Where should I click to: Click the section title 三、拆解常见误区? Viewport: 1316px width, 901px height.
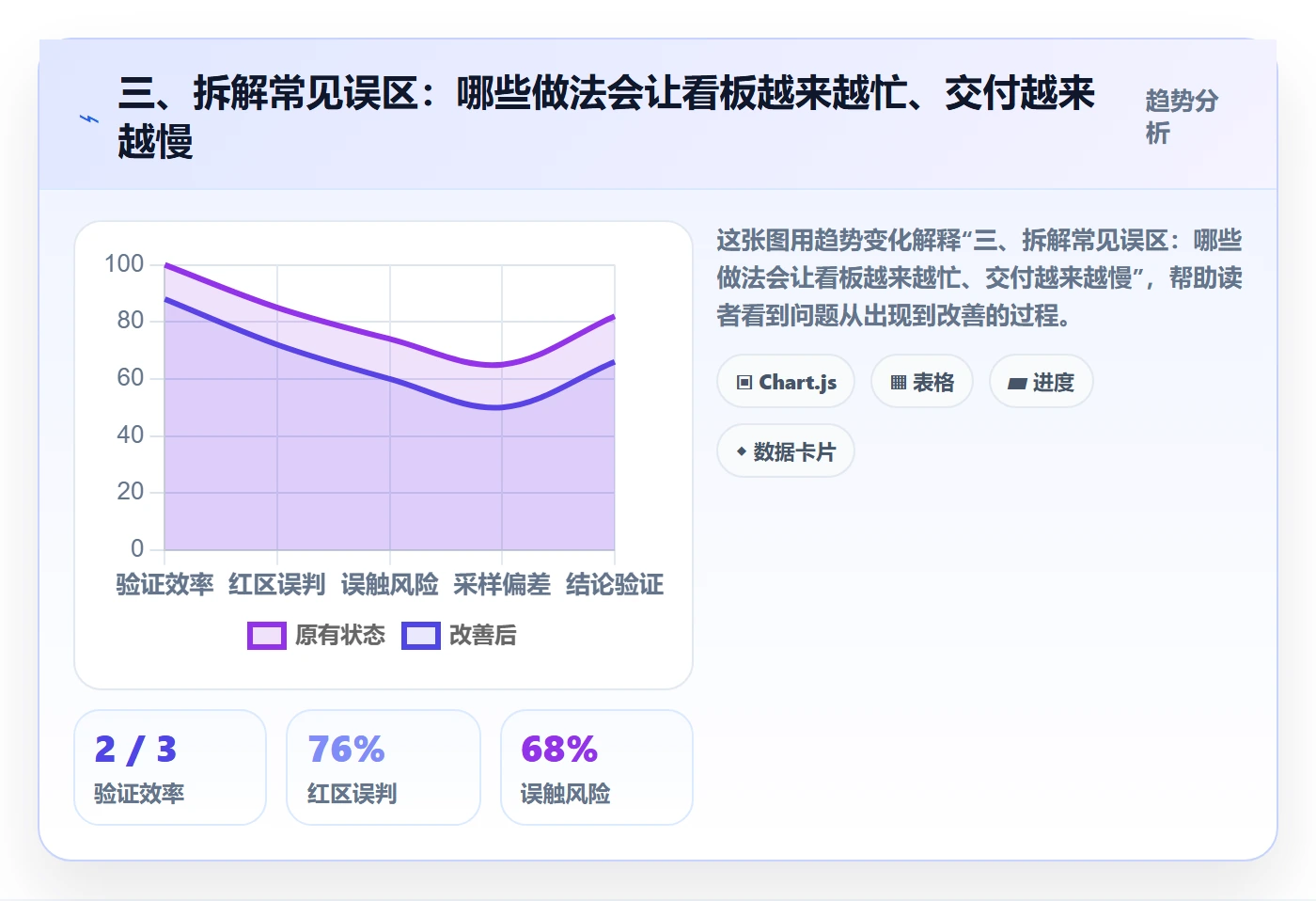pyautogui.click(x=607, y=118)
